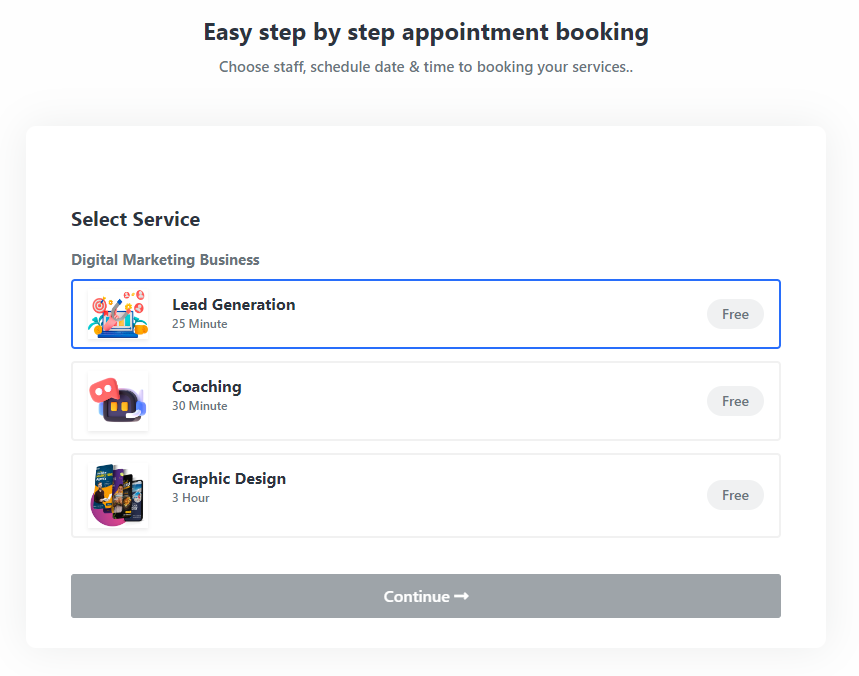Click the Graphic Design phone mockups icon
The height and width of the screenshot is (676, 859).
click(x=118, y=496)
